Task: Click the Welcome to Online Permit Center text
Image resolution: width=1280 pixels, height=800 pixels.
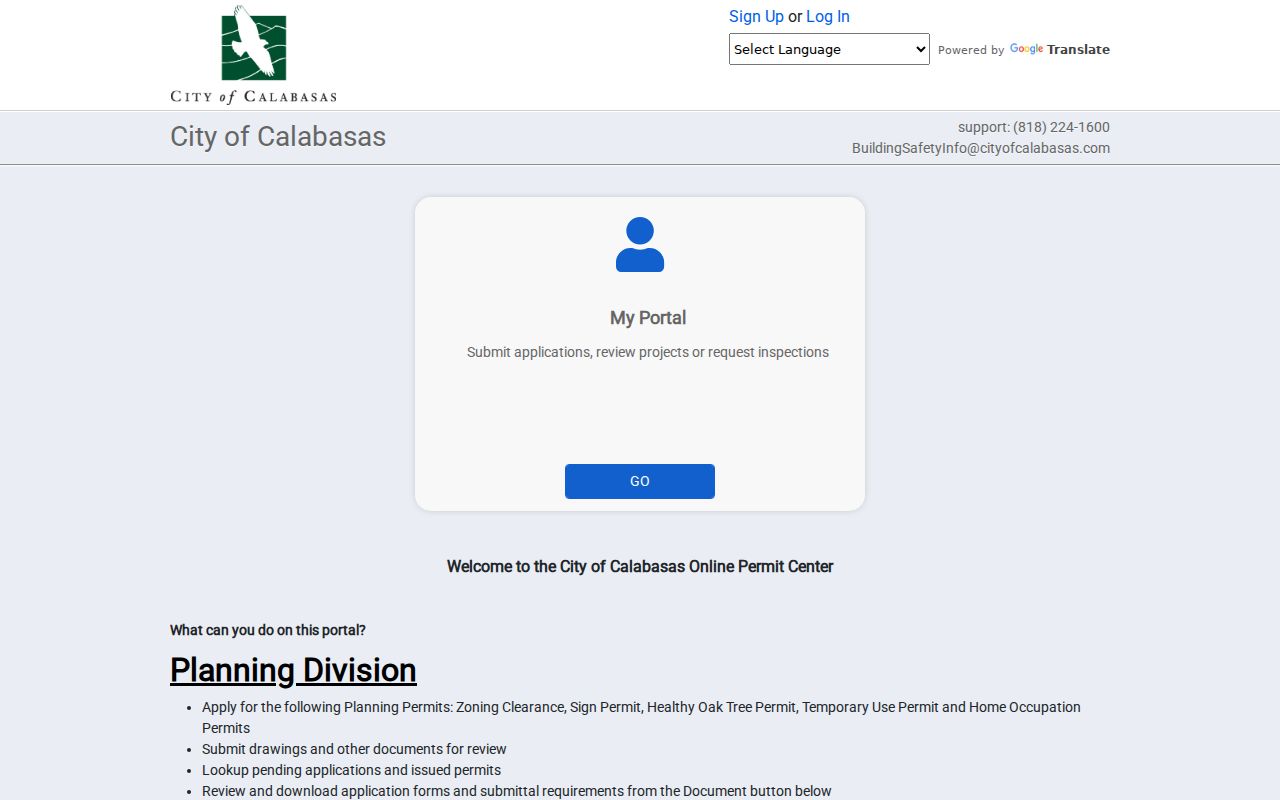Action: (x=640, y=566)
